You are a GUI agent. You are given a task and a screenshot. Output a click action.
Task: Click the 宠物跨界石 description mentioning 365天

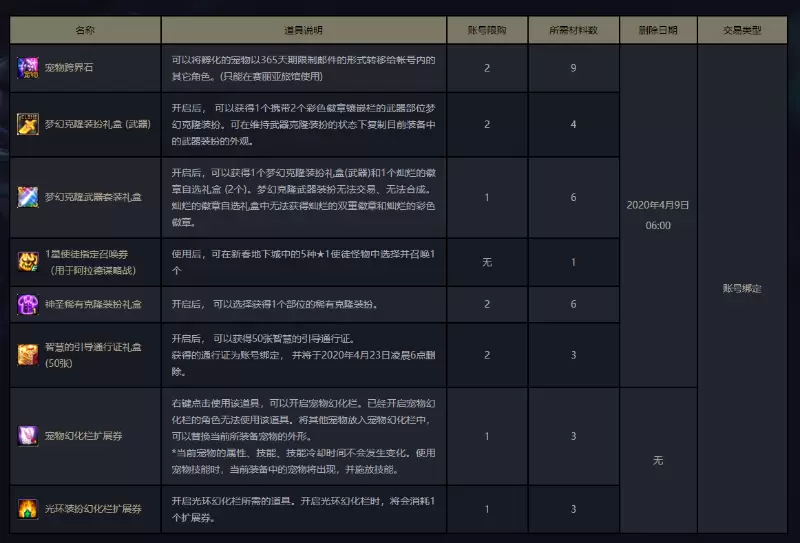coord(304,68)
